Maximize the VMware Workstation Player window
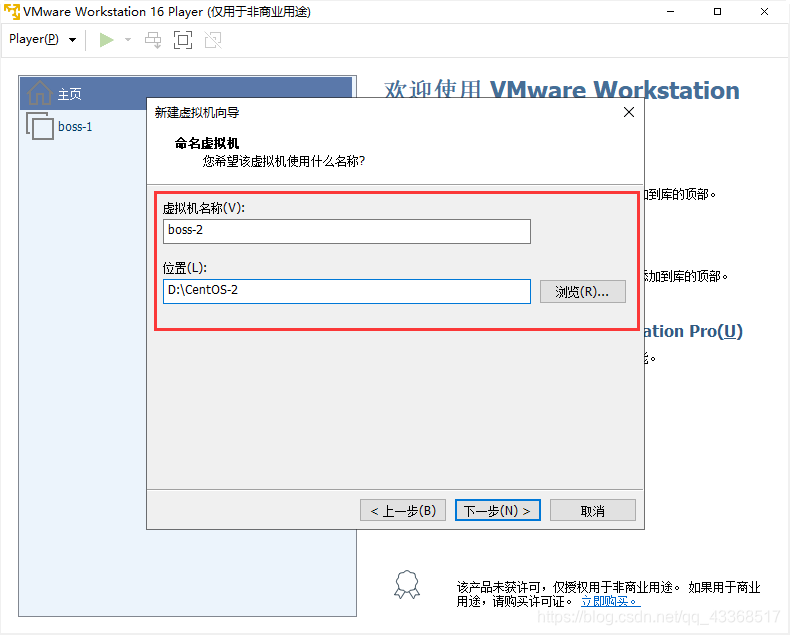 tap(717, 12)
